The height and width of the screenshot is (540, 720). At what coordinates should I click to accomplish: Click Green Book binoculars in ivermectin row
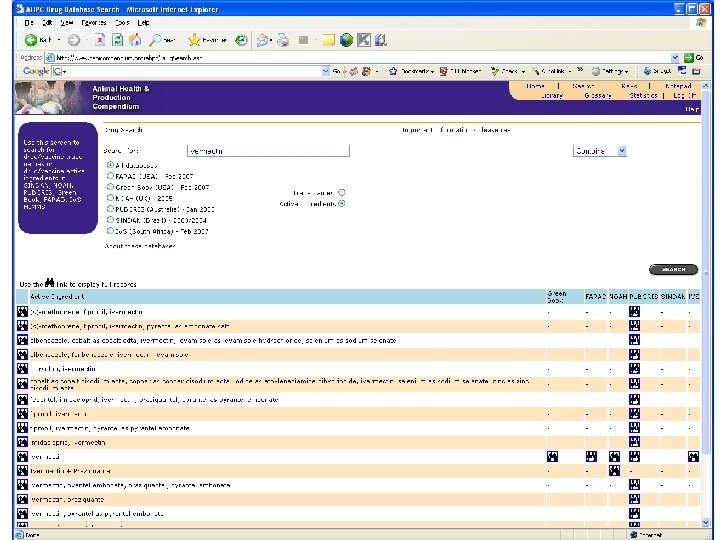point(552,455)
